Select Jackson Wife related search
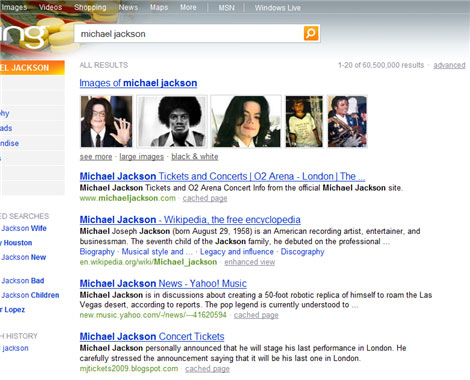The image size is (470, 380). coord(24,228)
